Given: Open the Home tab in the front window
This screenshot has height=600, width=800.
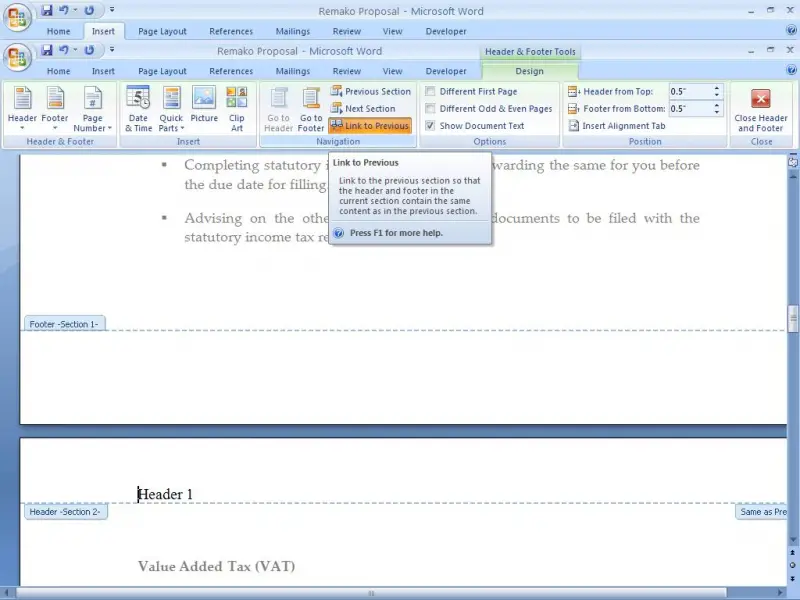Looking at the screenshot, I should (x=59, y=71).
